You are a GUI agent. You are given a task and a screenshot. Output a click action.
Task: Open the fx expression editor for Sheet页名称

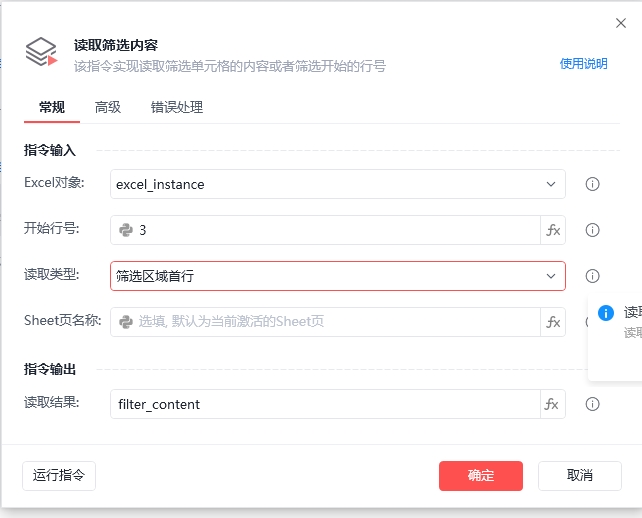pos(553,322)
